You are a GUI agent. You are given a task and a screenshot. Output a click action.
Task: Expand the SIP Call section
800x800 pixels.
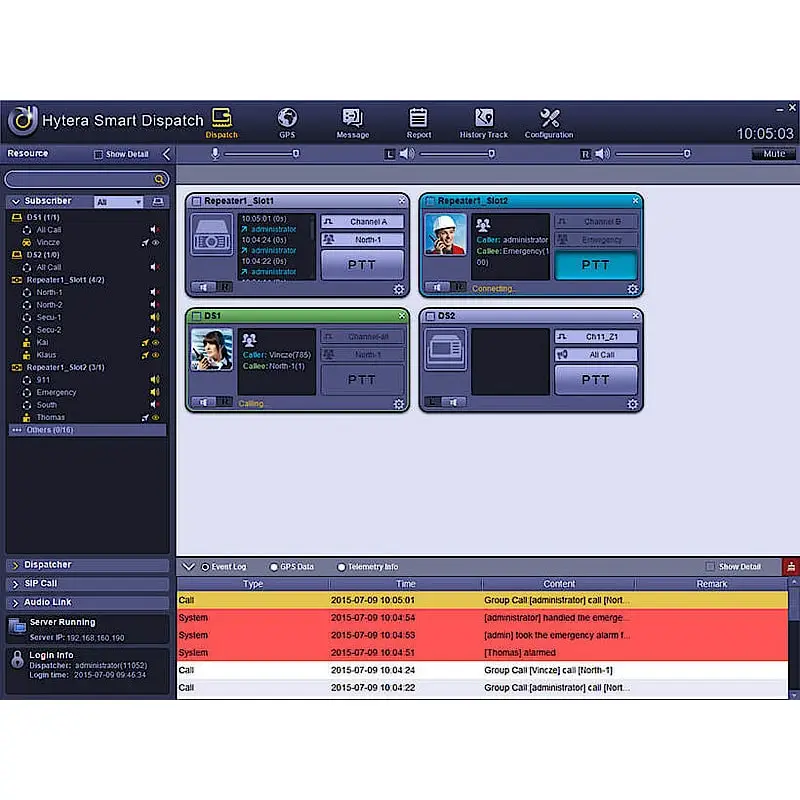87,584
